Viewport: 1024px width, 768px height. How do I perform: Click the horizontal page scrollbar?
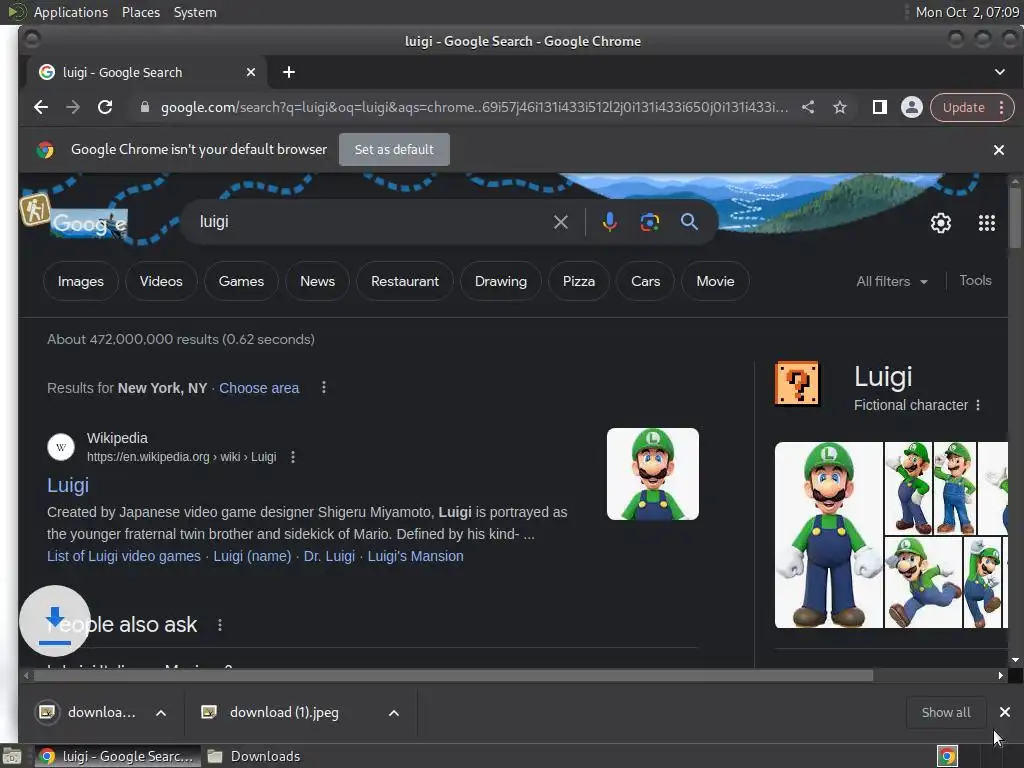[453, 676]
